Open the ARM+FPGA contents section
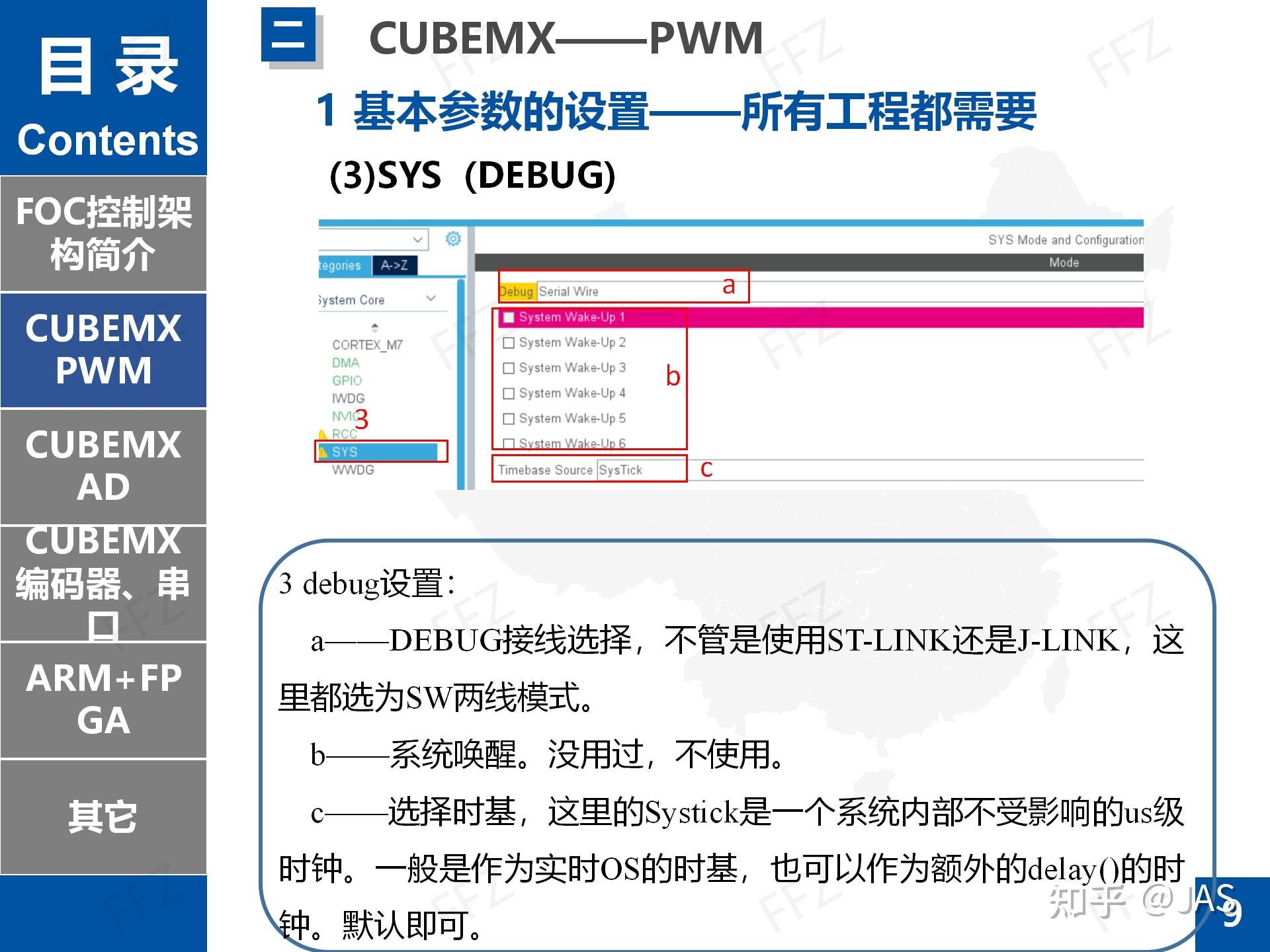 pos(103,699)
